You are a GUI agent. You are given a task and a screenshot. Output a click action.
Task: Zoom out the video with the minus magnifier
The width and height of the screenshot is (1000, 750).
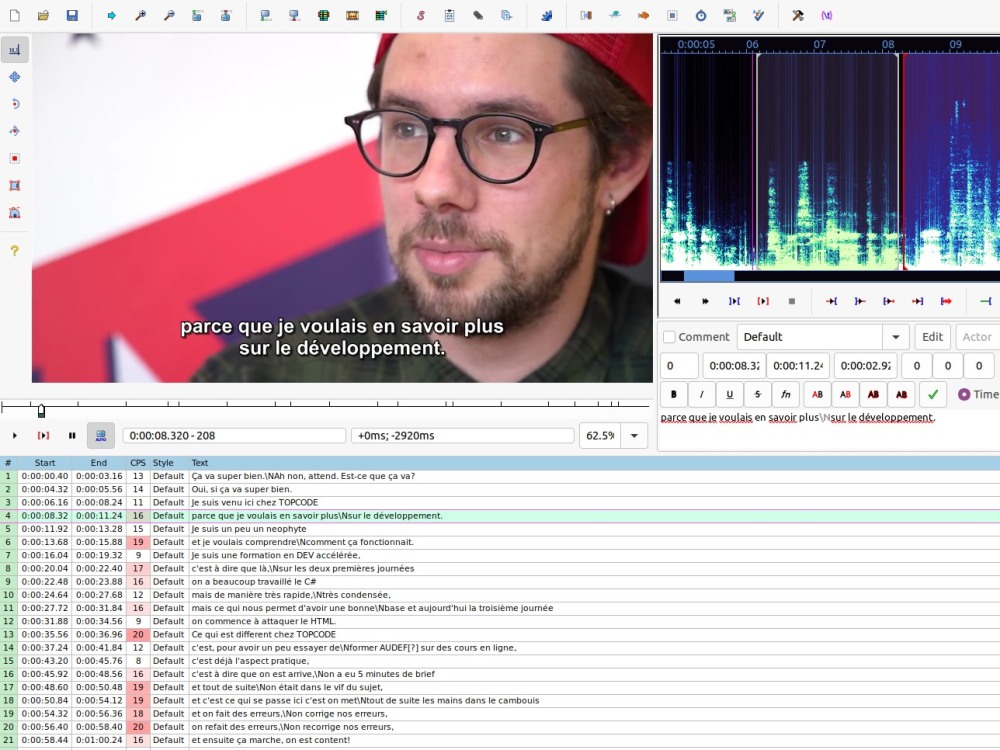click(x=169, y=15)
